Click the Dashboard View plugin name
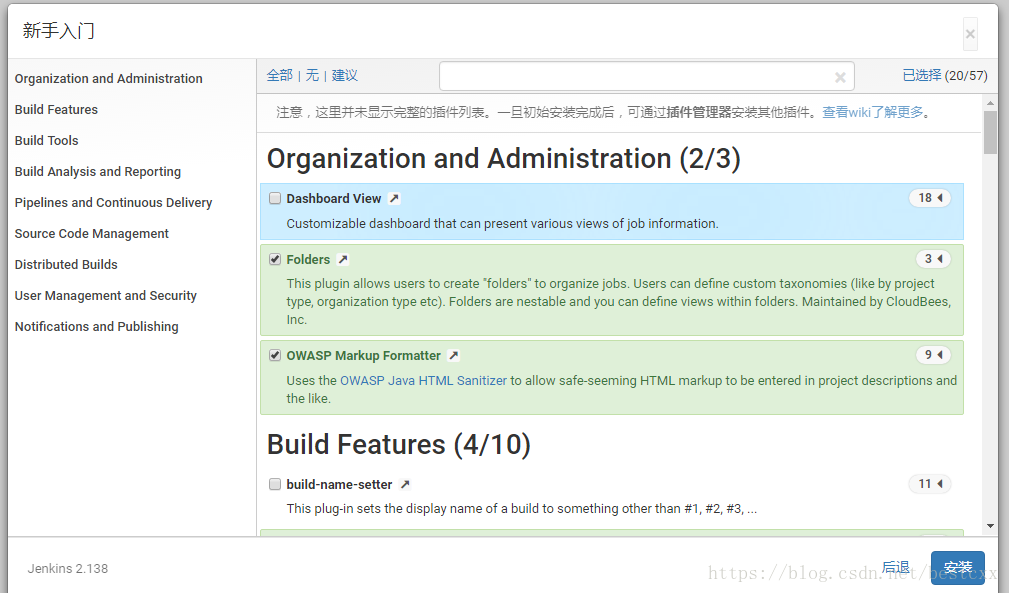The width and height of the screenshot is (1009, 593). tap(334, 199)
